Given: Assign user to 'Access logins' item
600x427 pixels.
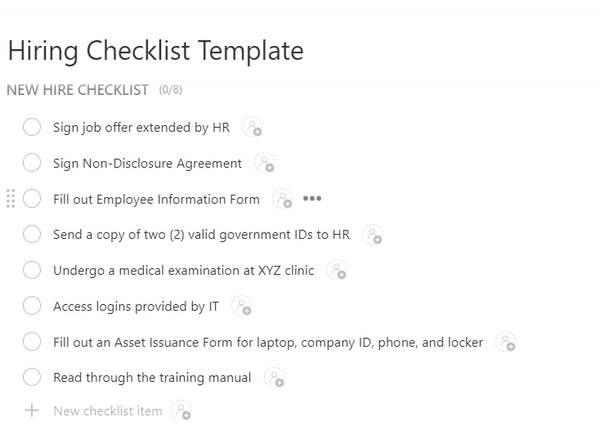Looking at the screenshot, I should (x=242, y=307).
